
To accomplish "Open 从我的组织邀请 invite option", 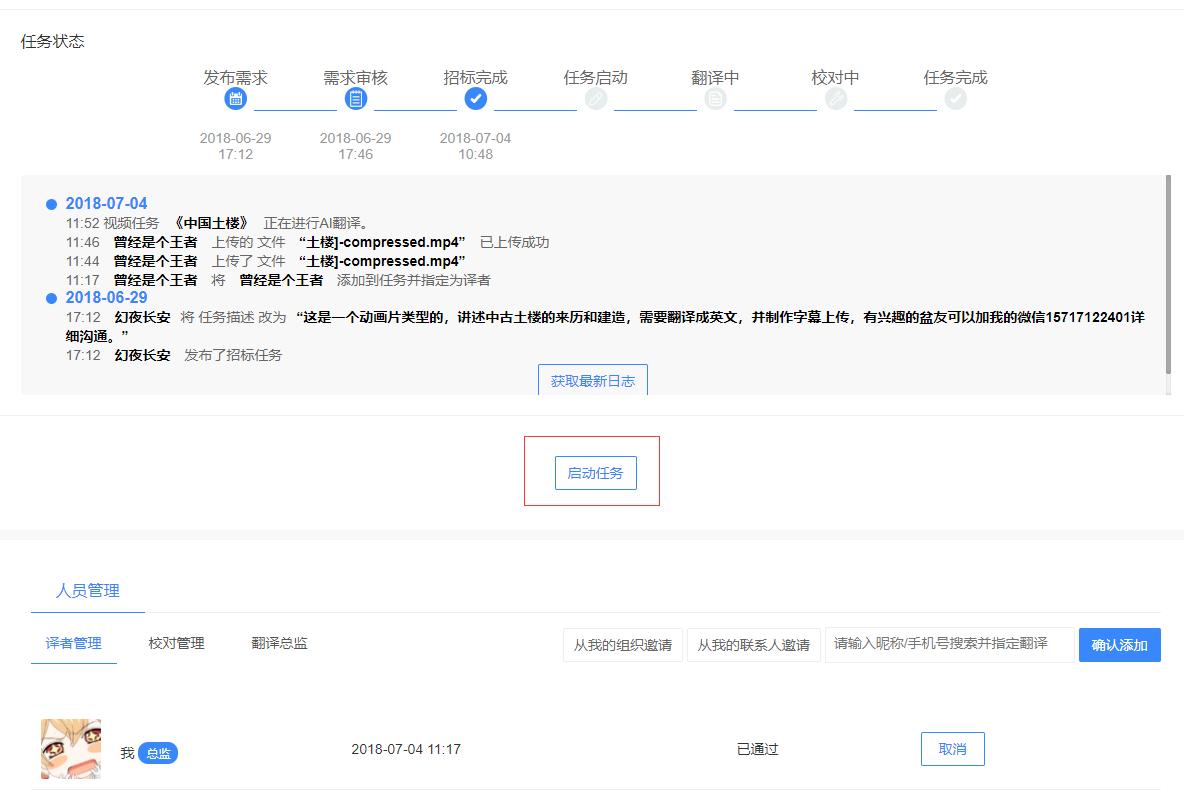I will tap(622, 645).
